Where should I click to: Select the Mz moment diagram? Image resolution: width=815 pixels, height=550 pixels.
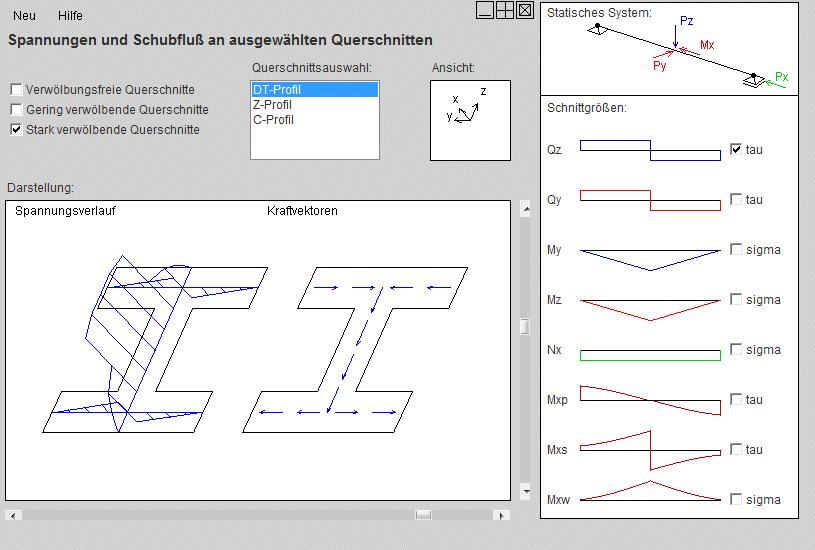650,308
